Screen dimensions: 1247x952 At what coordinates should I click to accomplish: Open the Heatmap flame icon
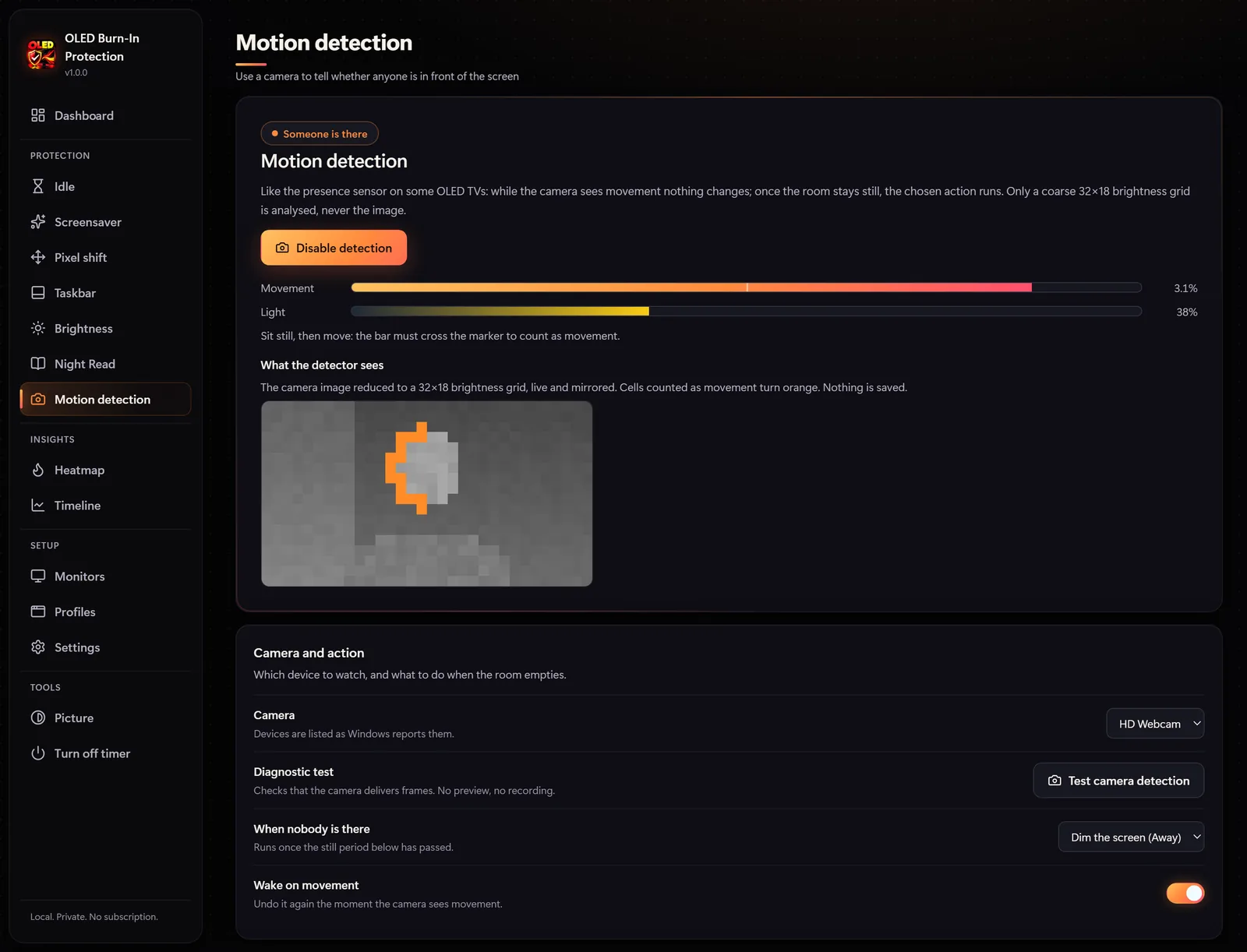click(37, 470)
